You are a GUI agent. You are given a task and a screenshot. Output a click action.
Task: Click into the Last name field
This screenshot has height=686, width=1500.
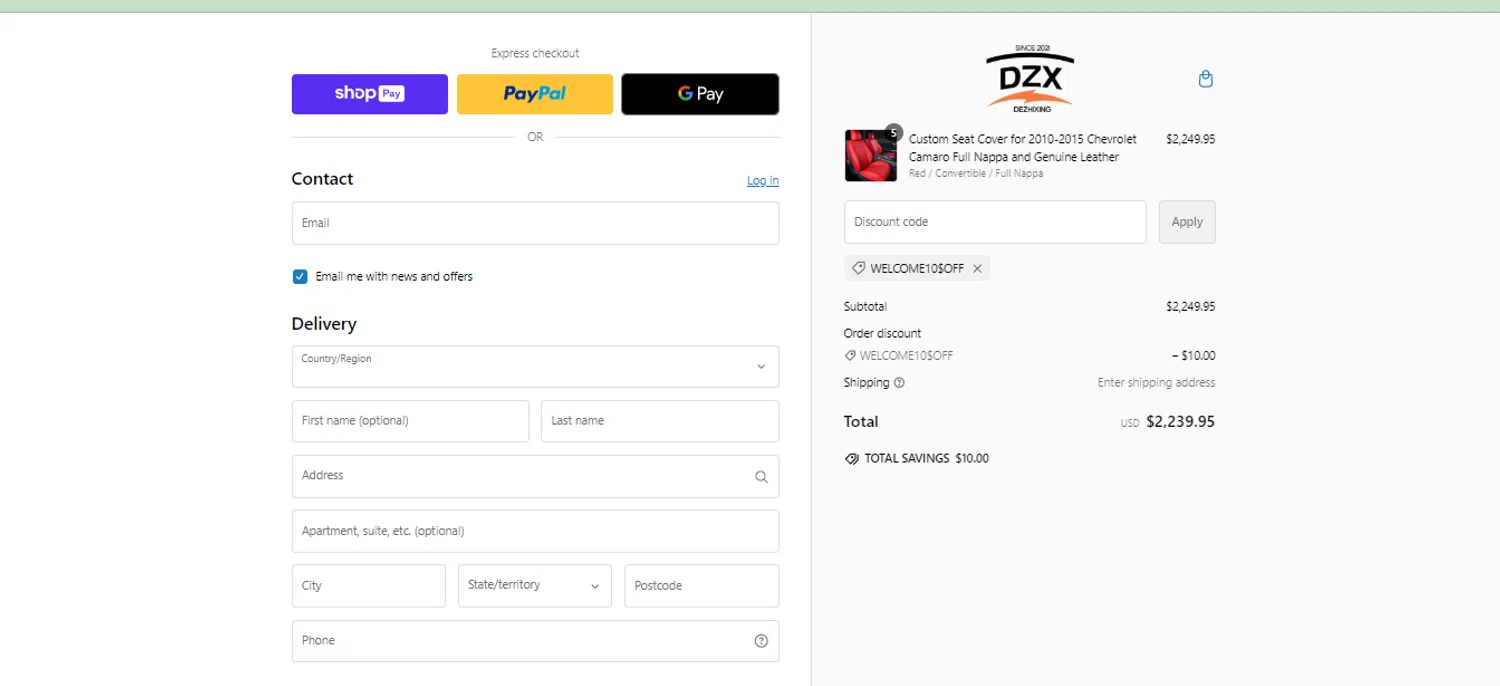coord(660,421)
